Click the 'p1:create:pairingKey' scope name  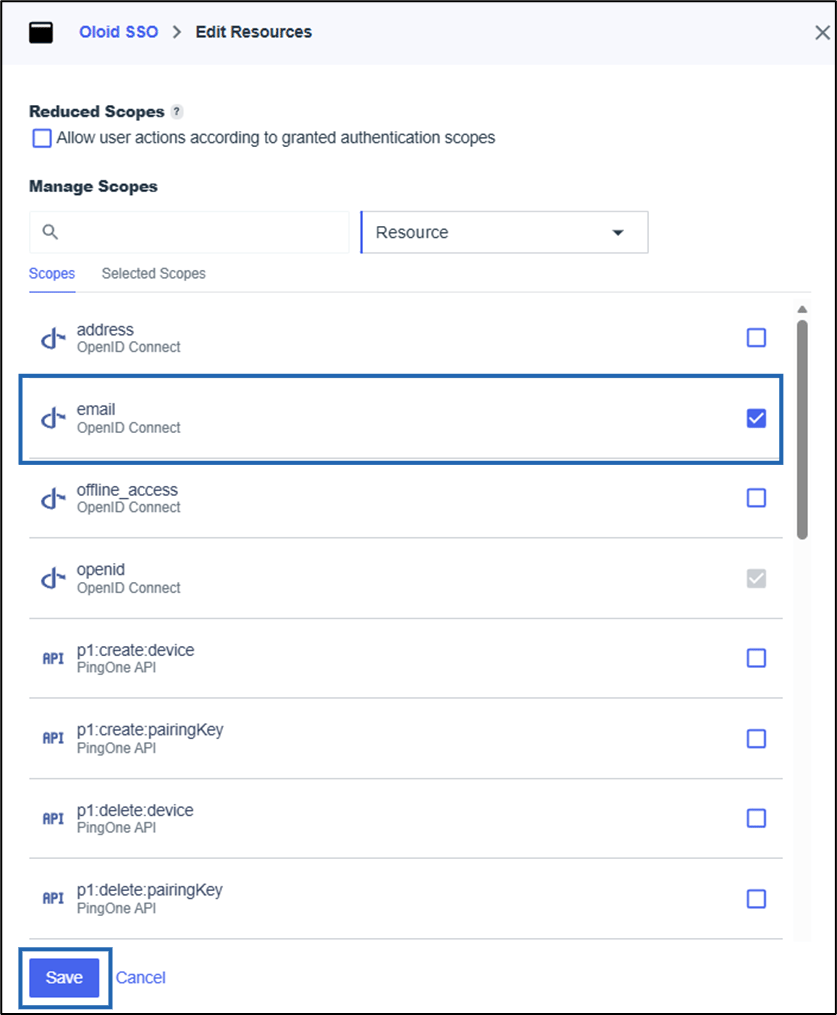pos(150,730)
